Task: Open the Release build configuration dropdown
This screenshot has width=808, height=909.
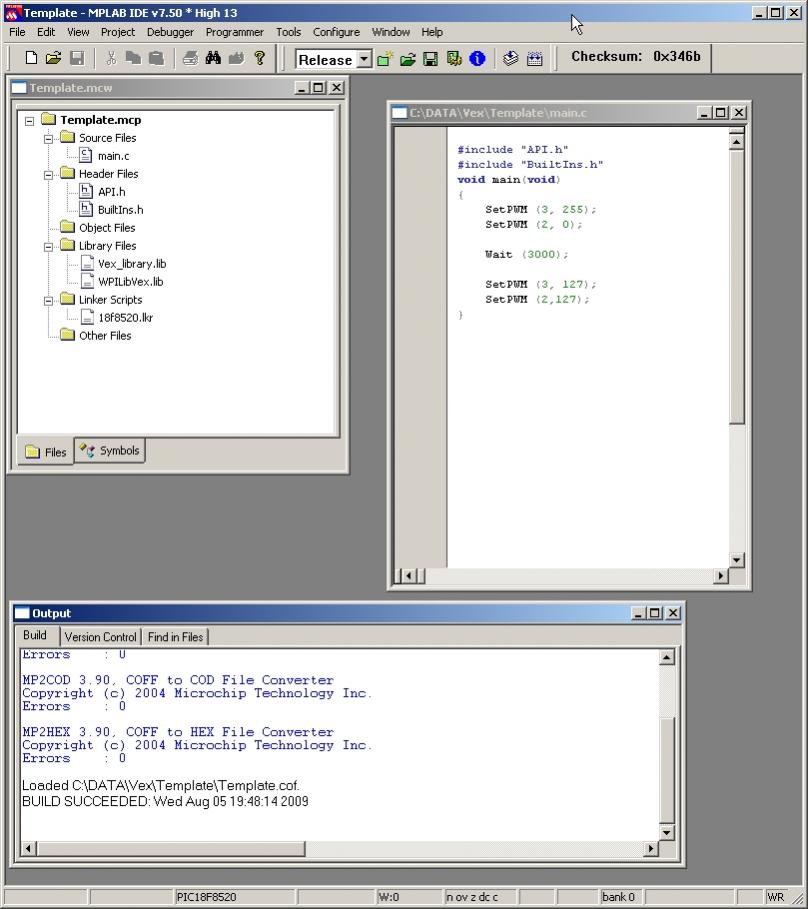Action: (364, 59)
